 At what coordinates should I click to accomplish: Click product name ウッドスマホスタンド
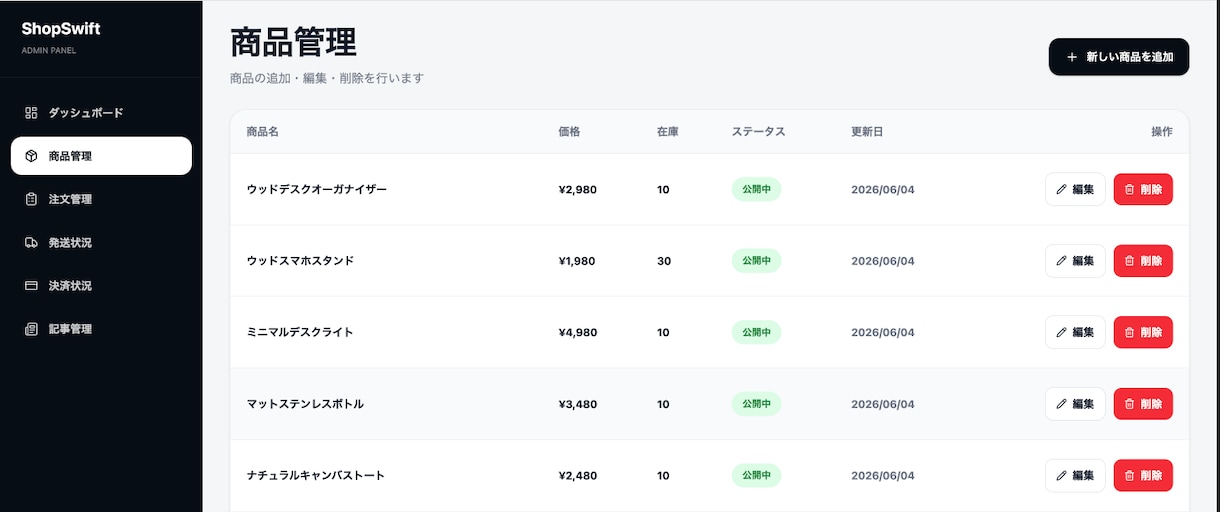click(x=300, y=261)
